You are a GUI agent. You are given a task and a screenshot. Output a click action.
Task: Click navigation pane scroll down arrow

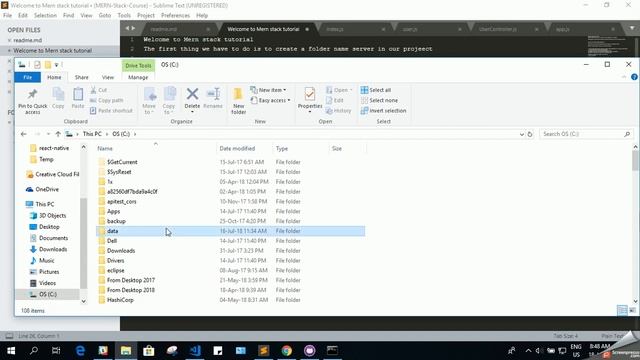point(84,301)
